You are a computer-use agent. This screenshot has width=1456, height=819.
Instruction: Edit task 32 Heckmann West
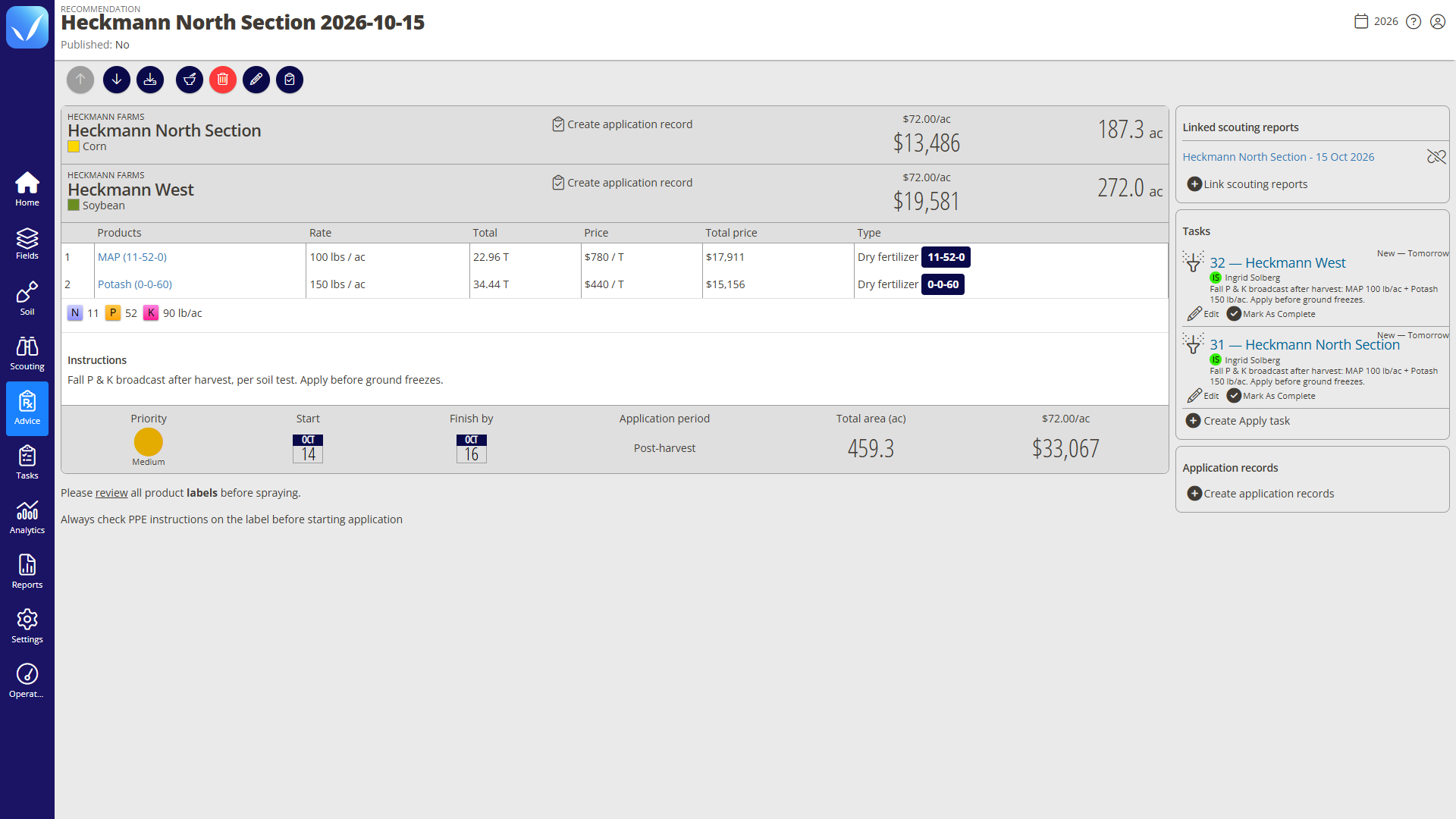[1203, 314]
